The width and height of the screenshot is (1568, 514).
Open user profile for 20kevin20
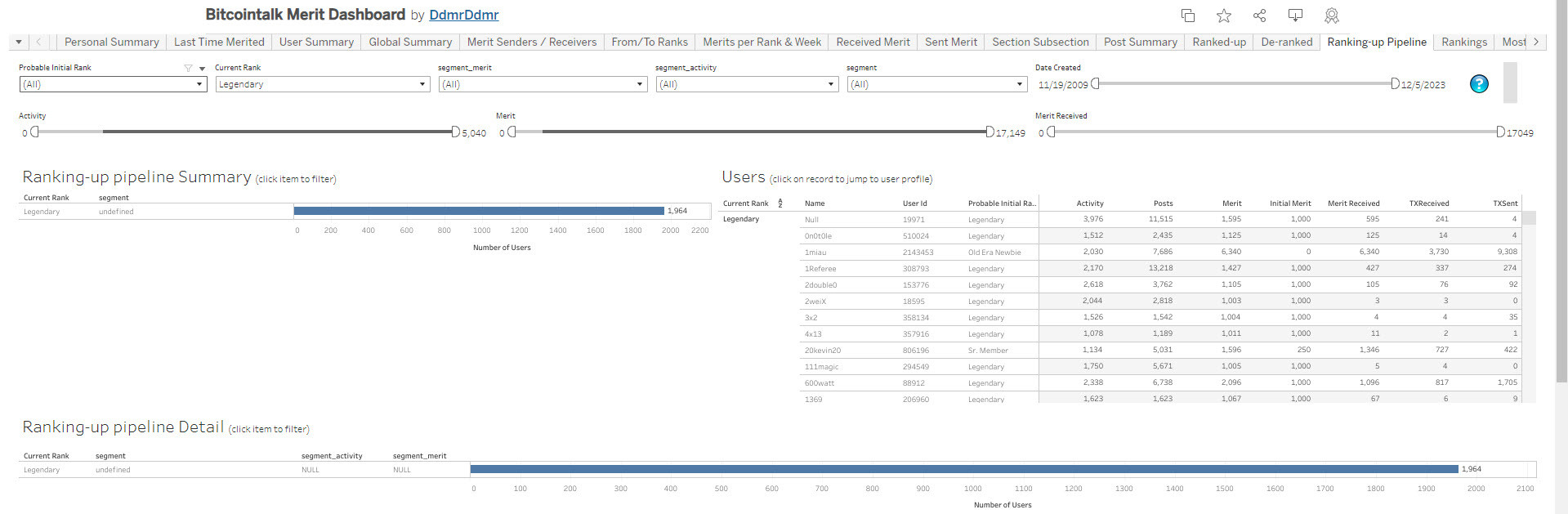click(x=823, y=351)
